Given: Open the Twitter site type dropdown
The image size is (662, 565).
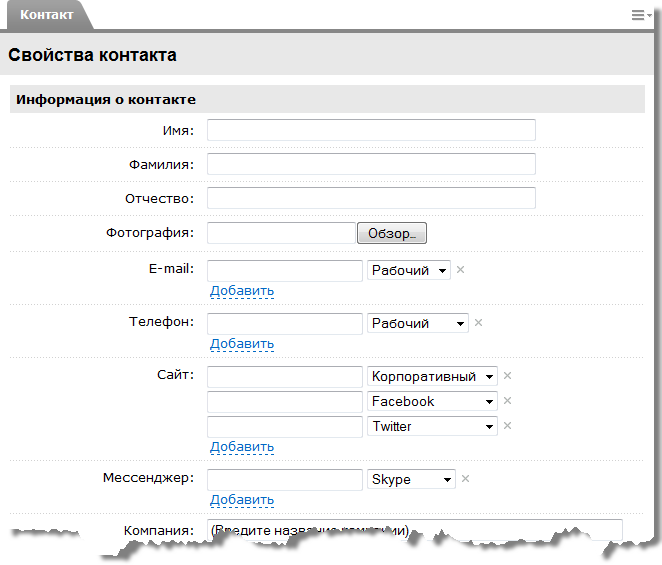Looking at the screenshot, I should [432, 427].
